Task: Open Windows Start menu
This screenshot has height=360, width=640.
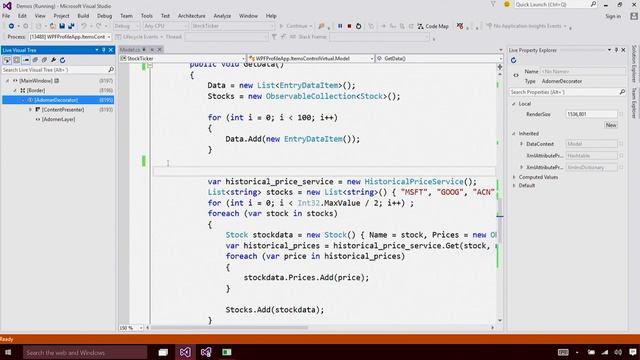Action: click(x=8, y=352)
